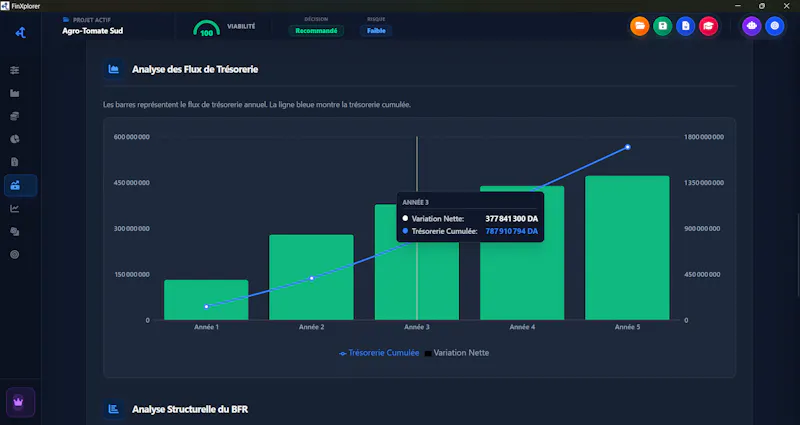Click the orange open-folder button
Screen dimensions: 800x425
[639, 26]
